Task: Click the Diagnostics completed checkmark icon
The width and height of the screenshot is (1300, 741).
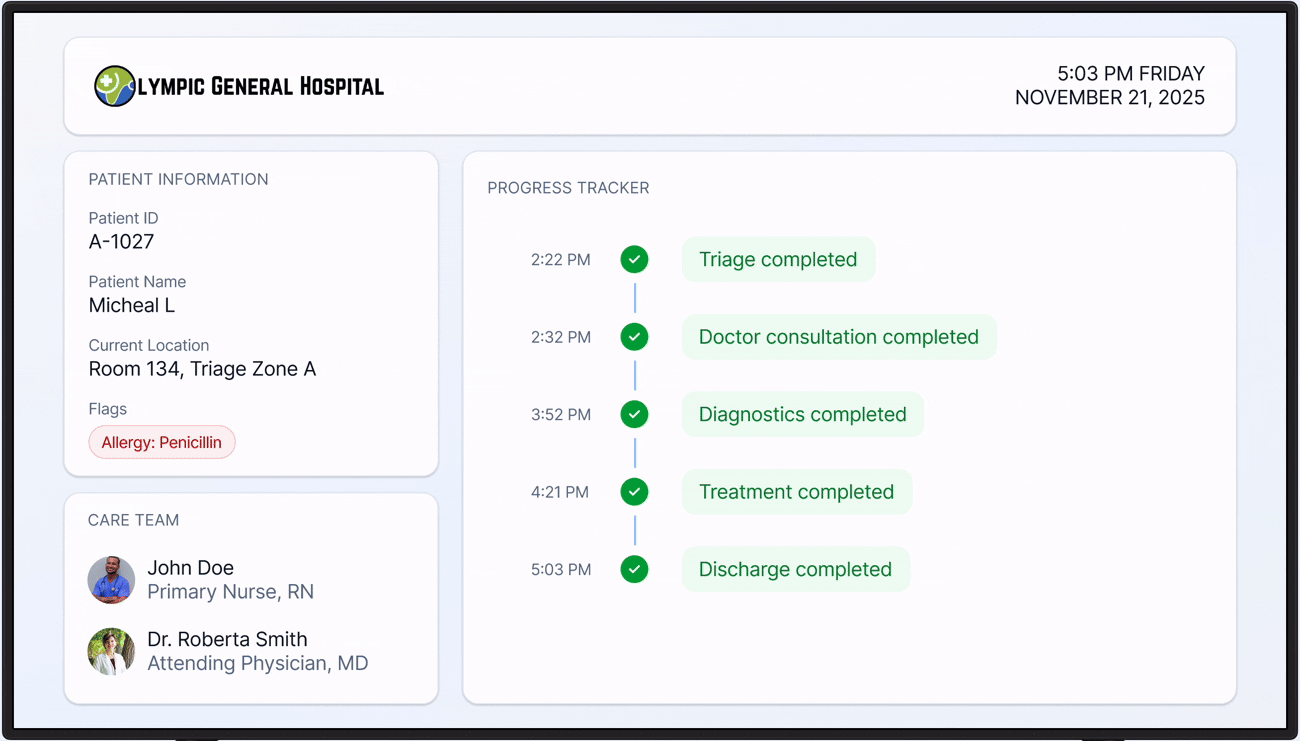Action: pos(634,414)
